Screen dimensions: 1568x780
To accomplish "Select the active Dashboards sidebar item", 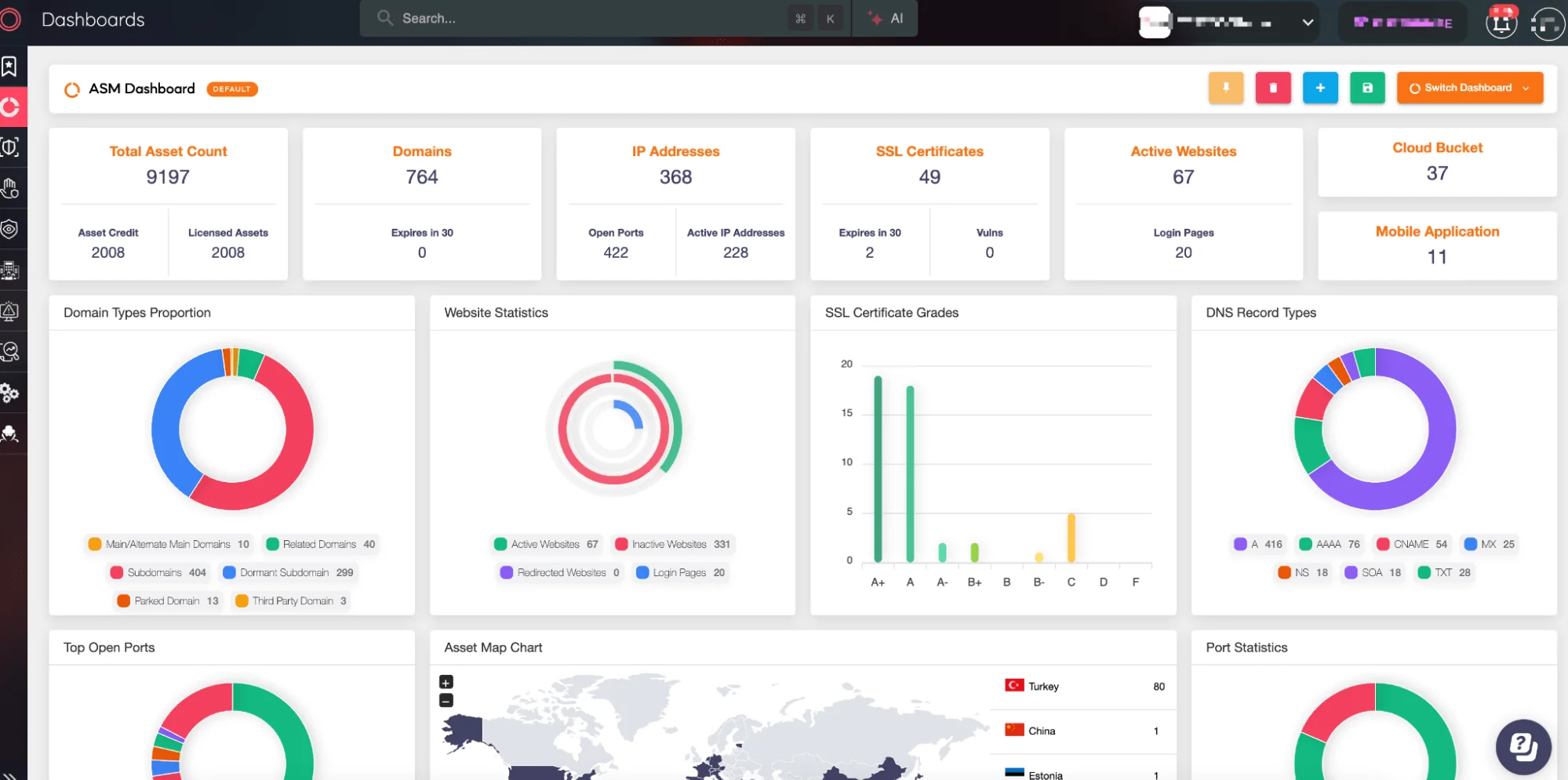I will [x=11, y=107].
